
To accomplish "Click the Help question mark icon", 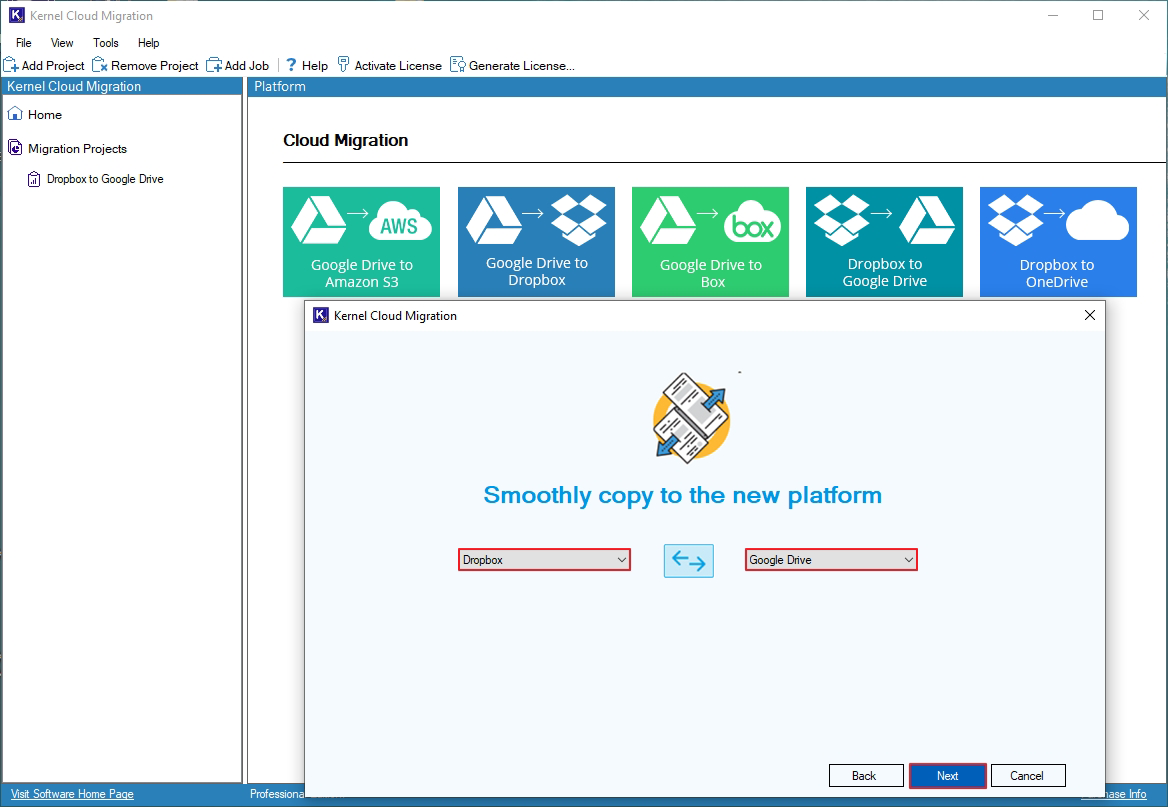I will [291, 66].
